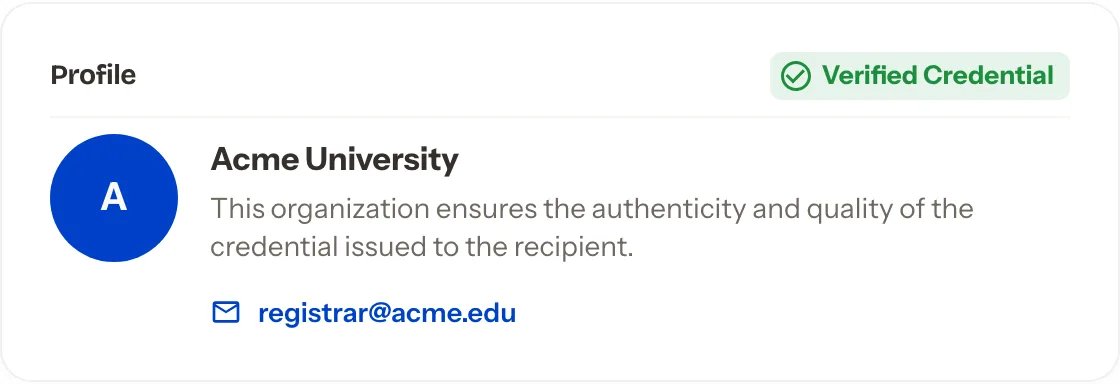
Task: Click the Profile section heading
Action: 93,75
